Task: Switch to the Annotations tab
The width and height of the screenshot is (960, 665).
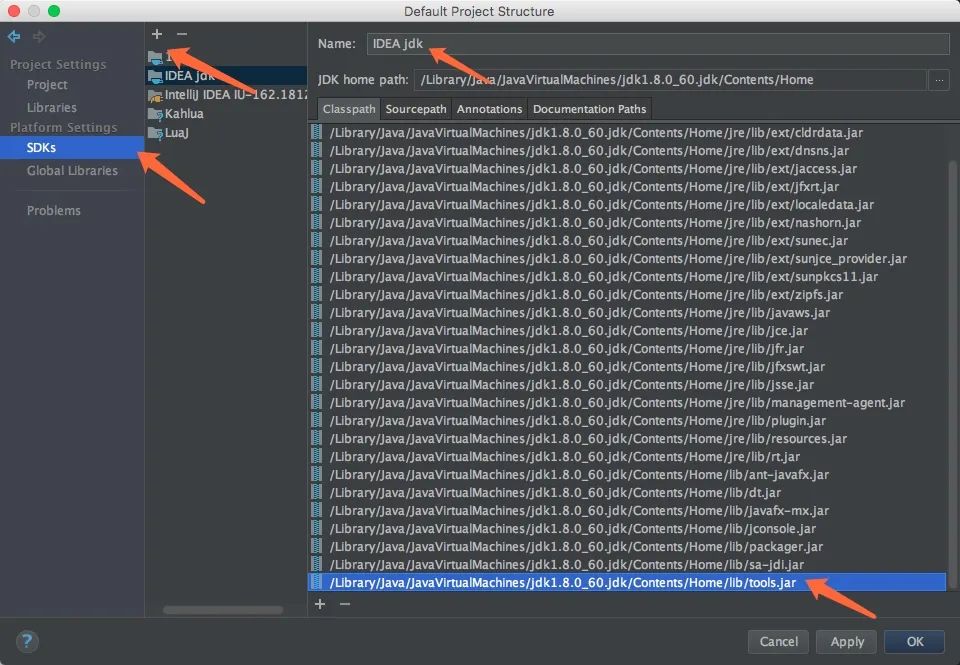Action: pos(489,109)
